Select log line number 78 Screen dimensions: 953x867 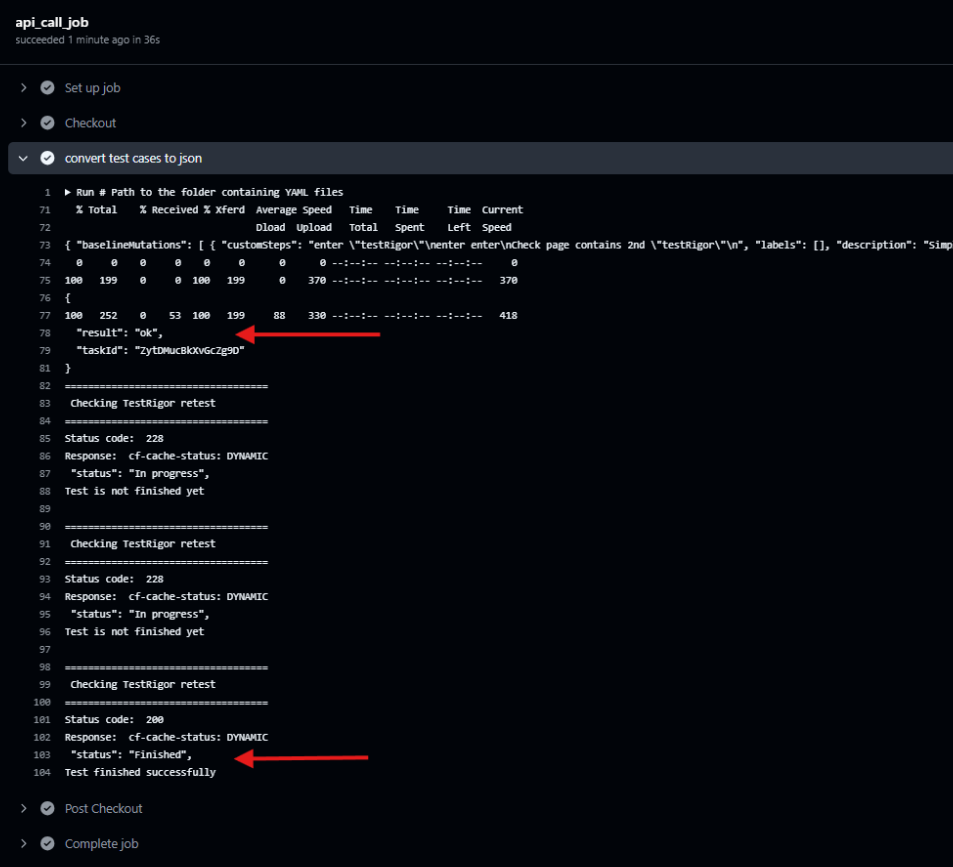(x=44, y=333)
